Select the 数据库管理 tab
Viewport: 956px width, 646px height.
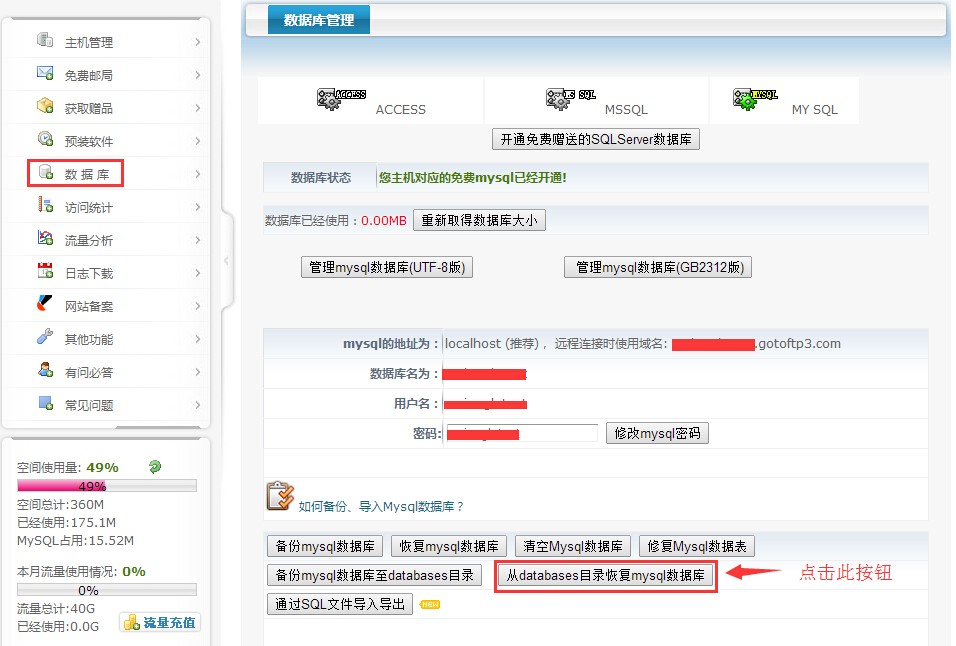click(x=318, y=20)
